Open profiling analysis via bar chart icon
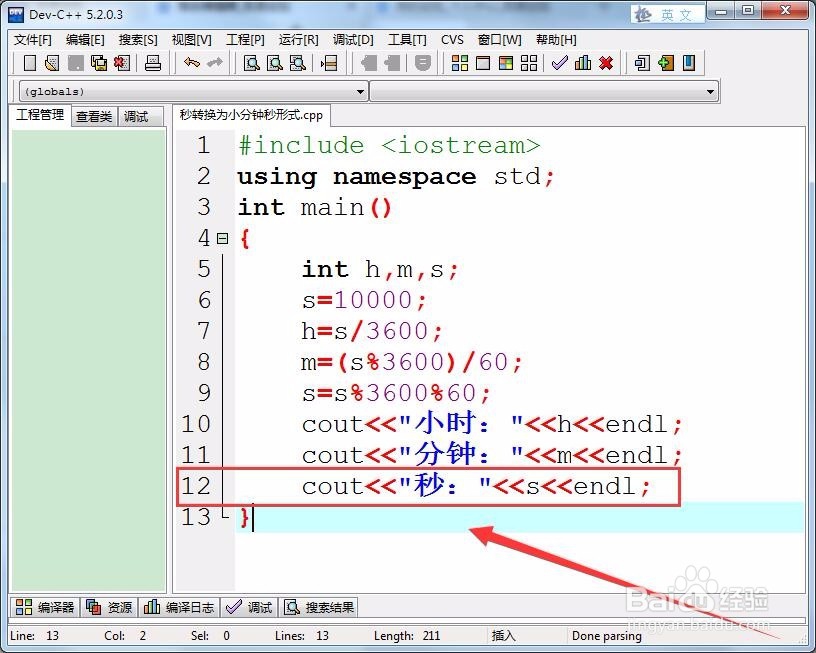Viewport: 816px width, 653px height. [x=581, y=62]
